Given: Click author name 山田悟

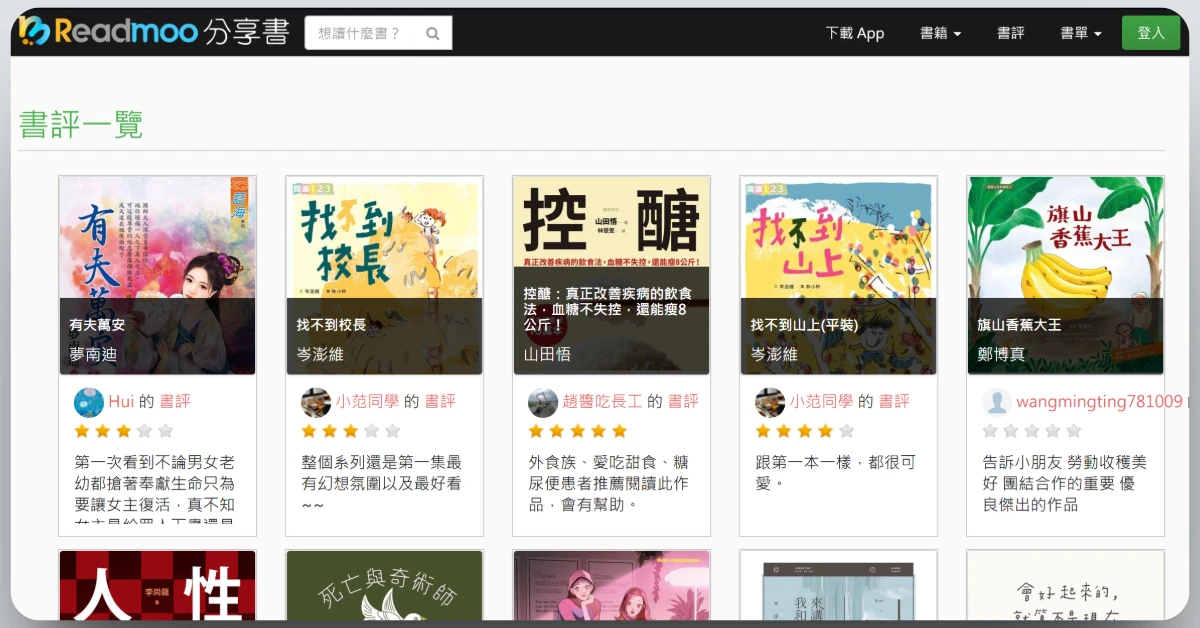Looking at the screenshot, I should 547,354.
